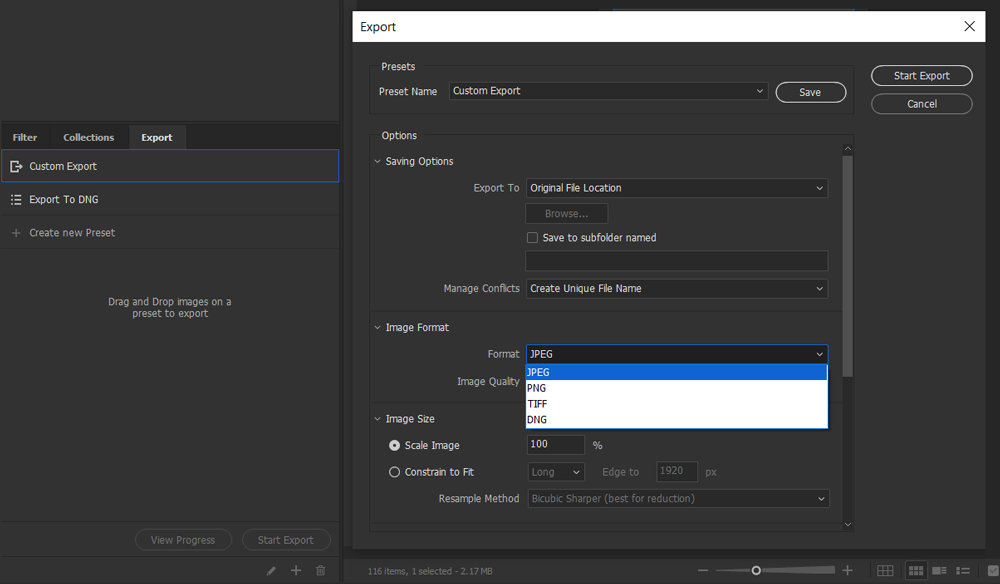Image resolution: width=1000 pixels, height=584 pixels.
Task: Click the trash icon to delete preset
Action: 321,570
